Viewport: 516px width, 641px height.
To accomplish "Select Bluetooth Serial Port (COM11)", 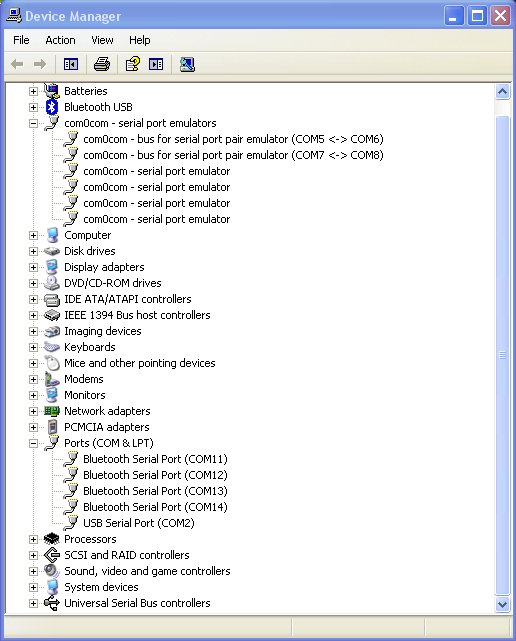I will coord(155,459).
